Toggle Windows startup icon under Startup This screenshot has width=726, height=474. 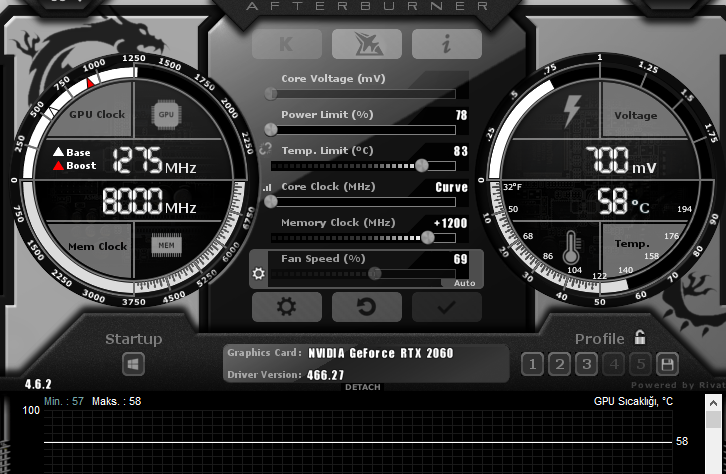click(x=133, y=364)
